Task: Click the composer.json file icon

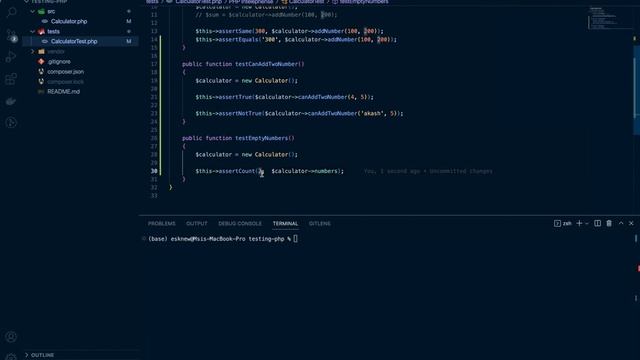Action: point(41,71)
